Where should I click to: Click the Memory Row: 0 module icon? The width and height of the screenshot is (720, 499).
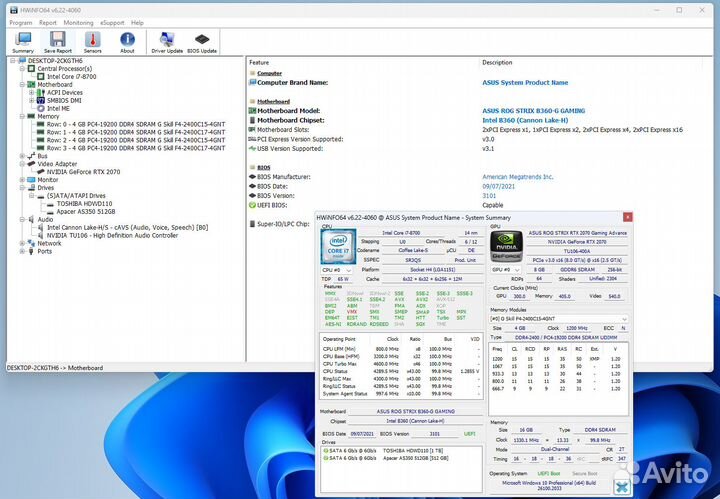[x=41, y=124]
